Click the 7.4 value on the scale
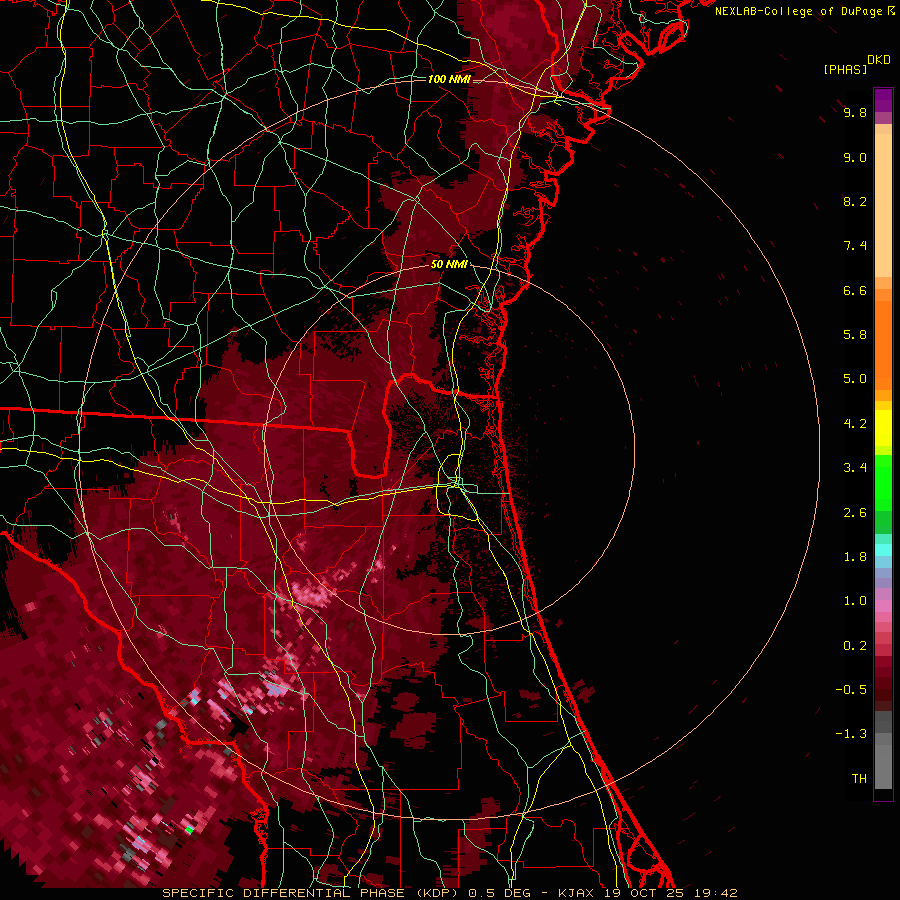The height and width of the screenshot is (900, 900). click(855, 246)
